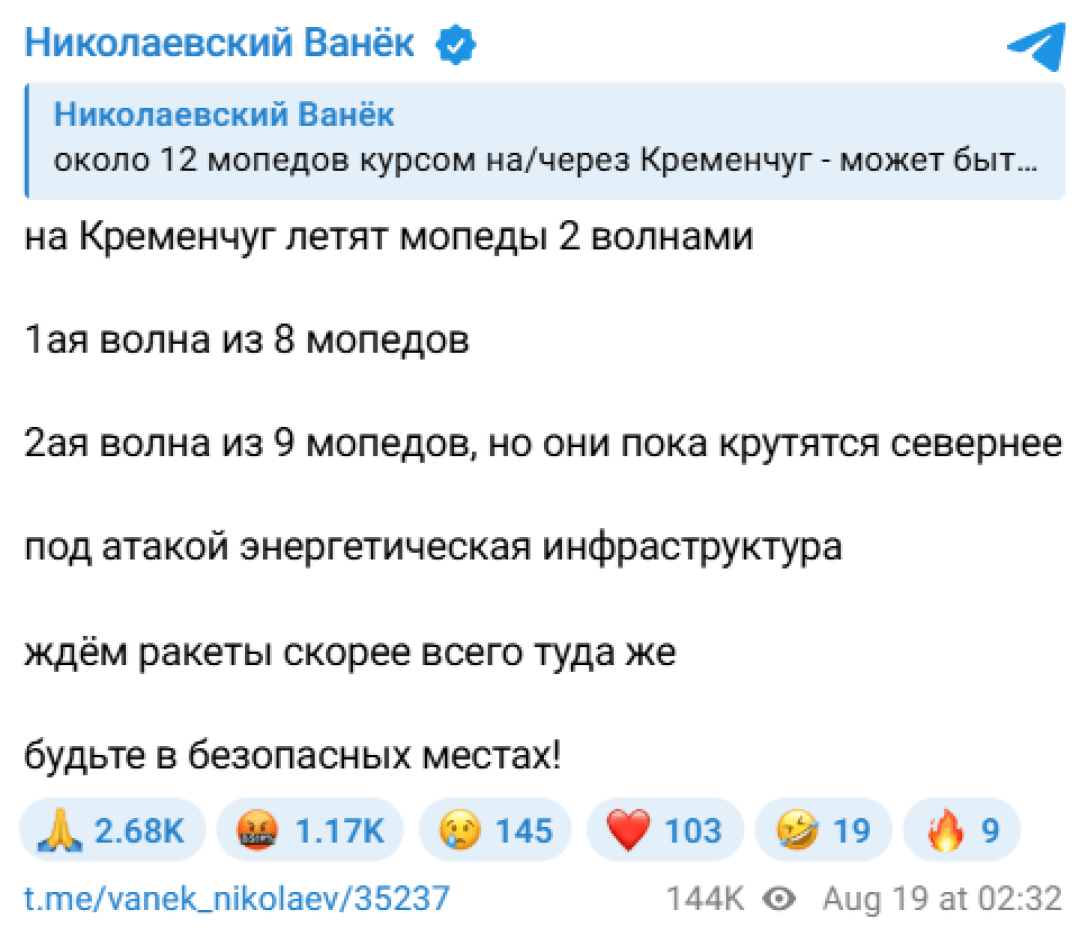Open the Николаевский Ванёк channel header link
Screen dimensions: 1088x928
tap(218, 44)
